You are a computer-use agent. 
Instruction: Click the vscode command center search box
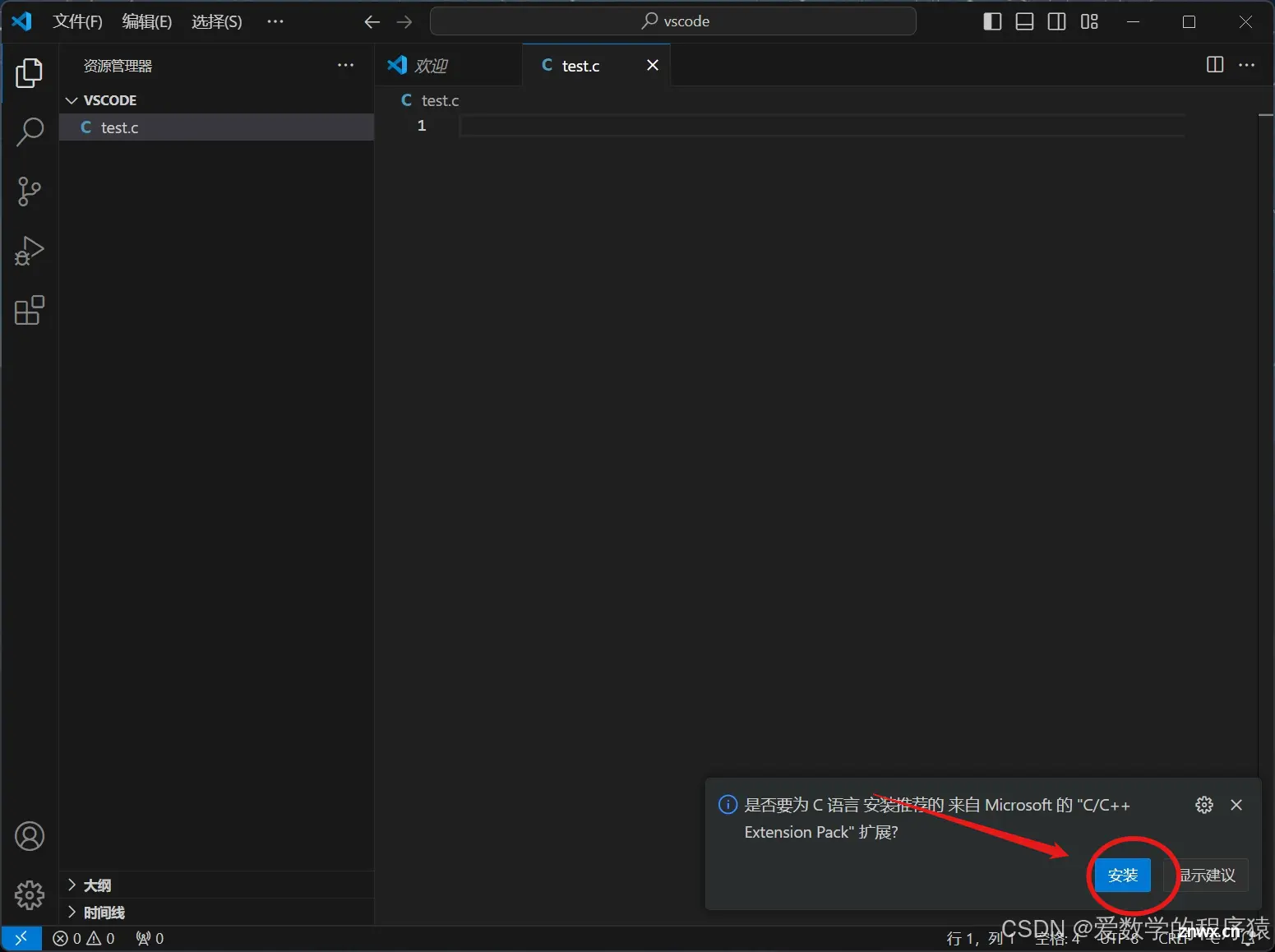click(x=673, y=21)
